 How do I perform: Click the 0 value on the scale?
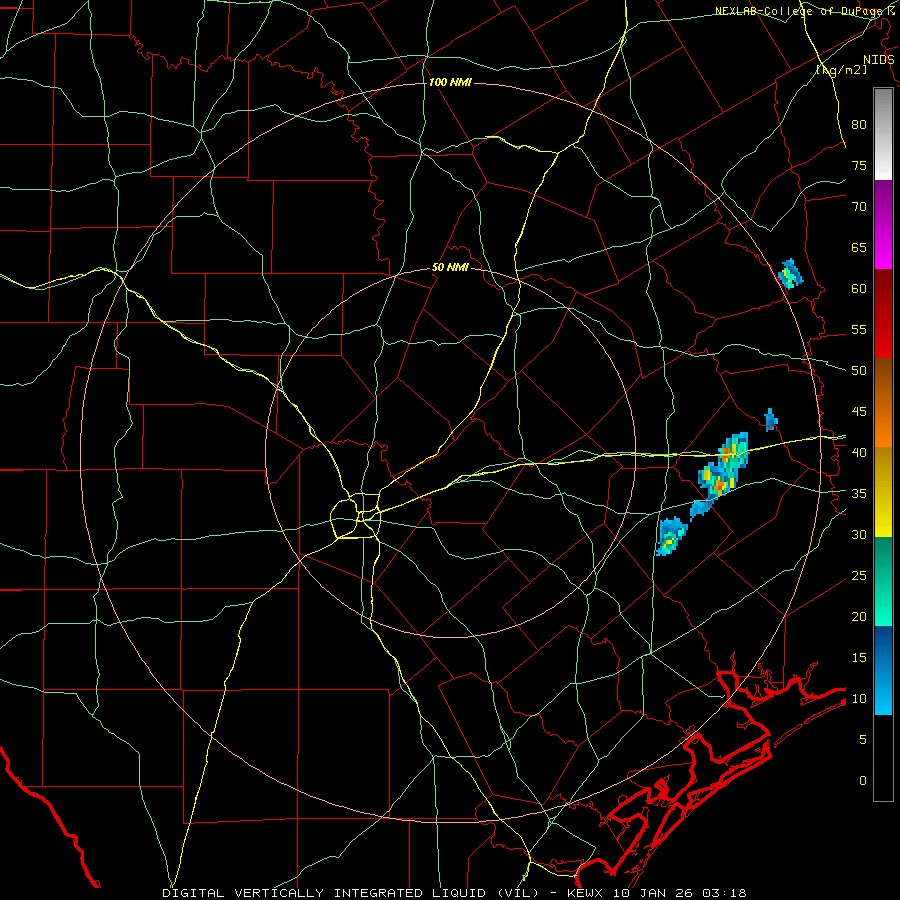pos(863,781)
